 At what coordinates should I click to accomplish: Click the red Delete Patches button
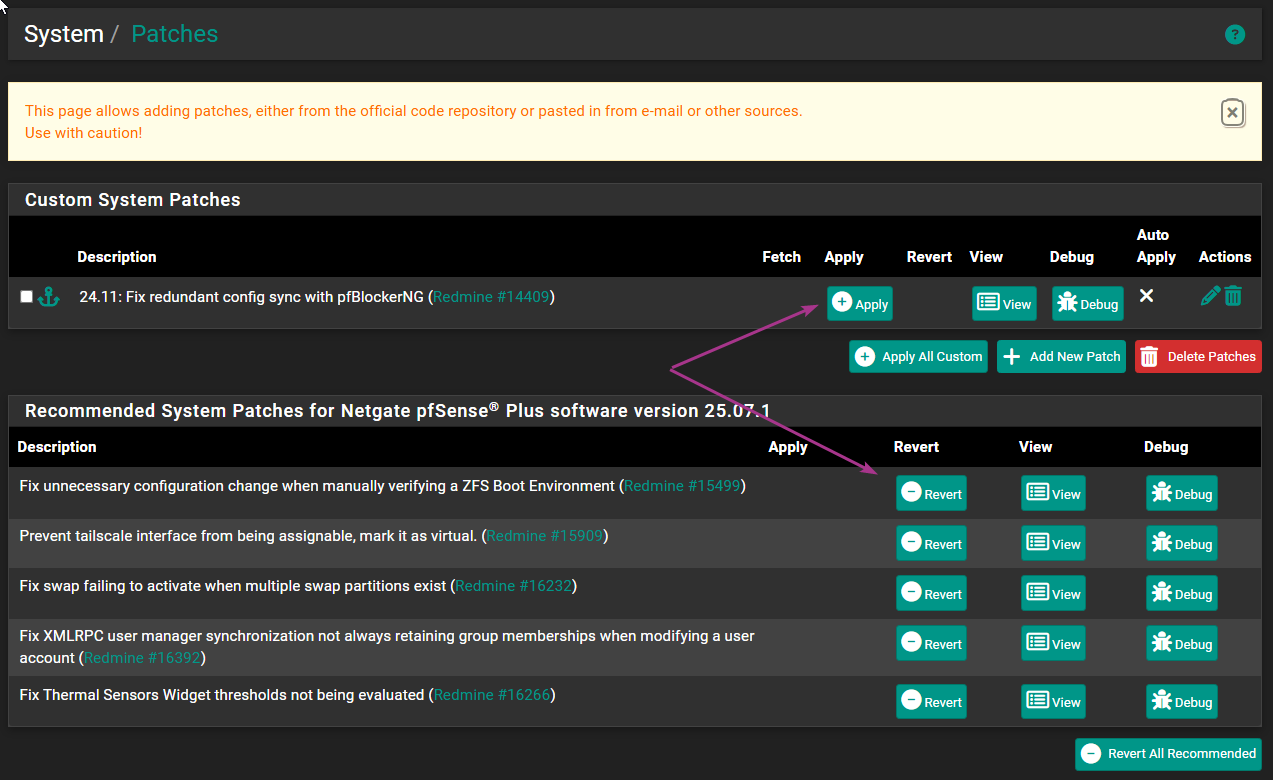[1198, 356]
